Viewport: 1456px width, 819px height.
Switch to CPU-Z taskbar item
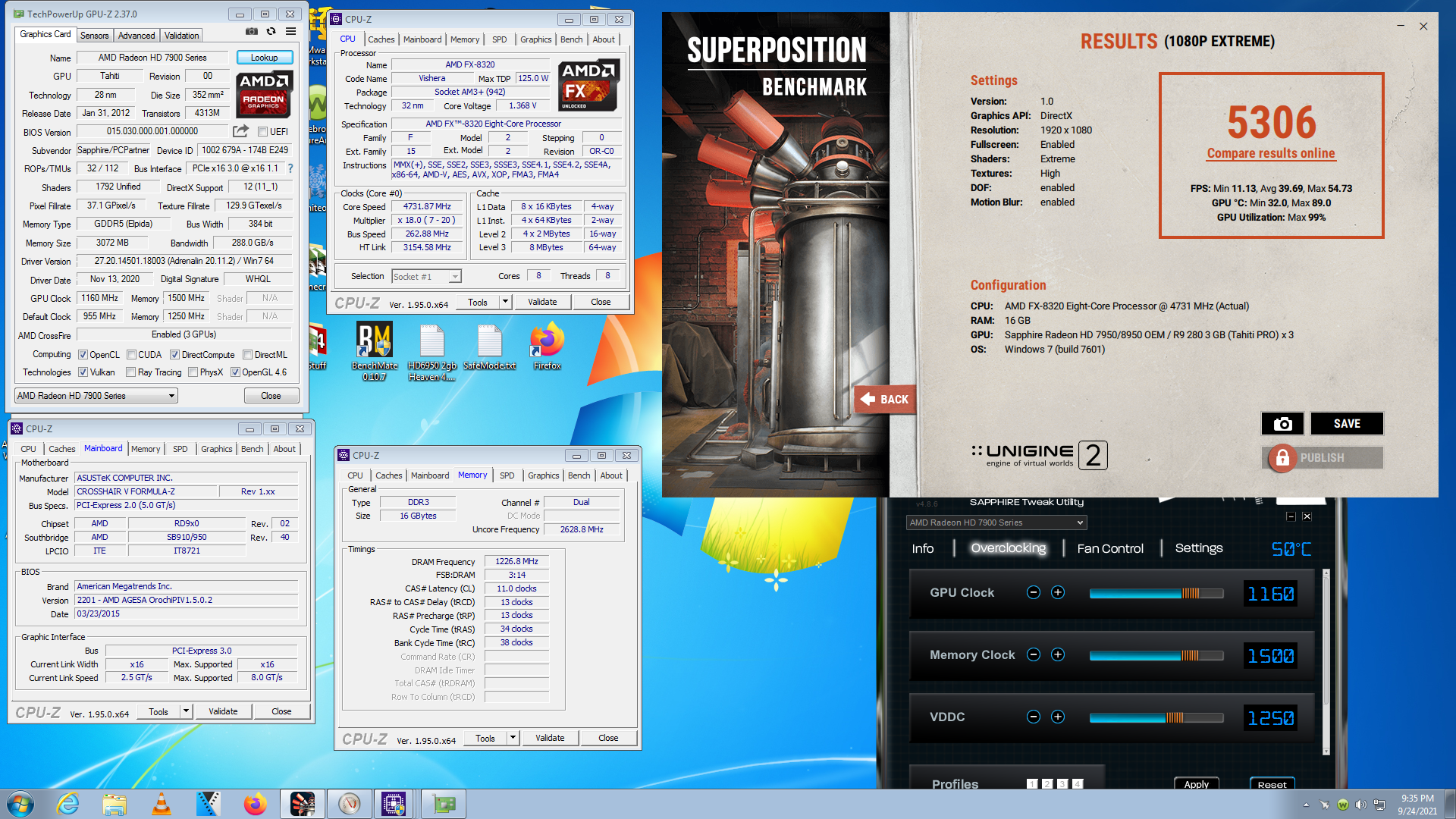tap(394, 804)
